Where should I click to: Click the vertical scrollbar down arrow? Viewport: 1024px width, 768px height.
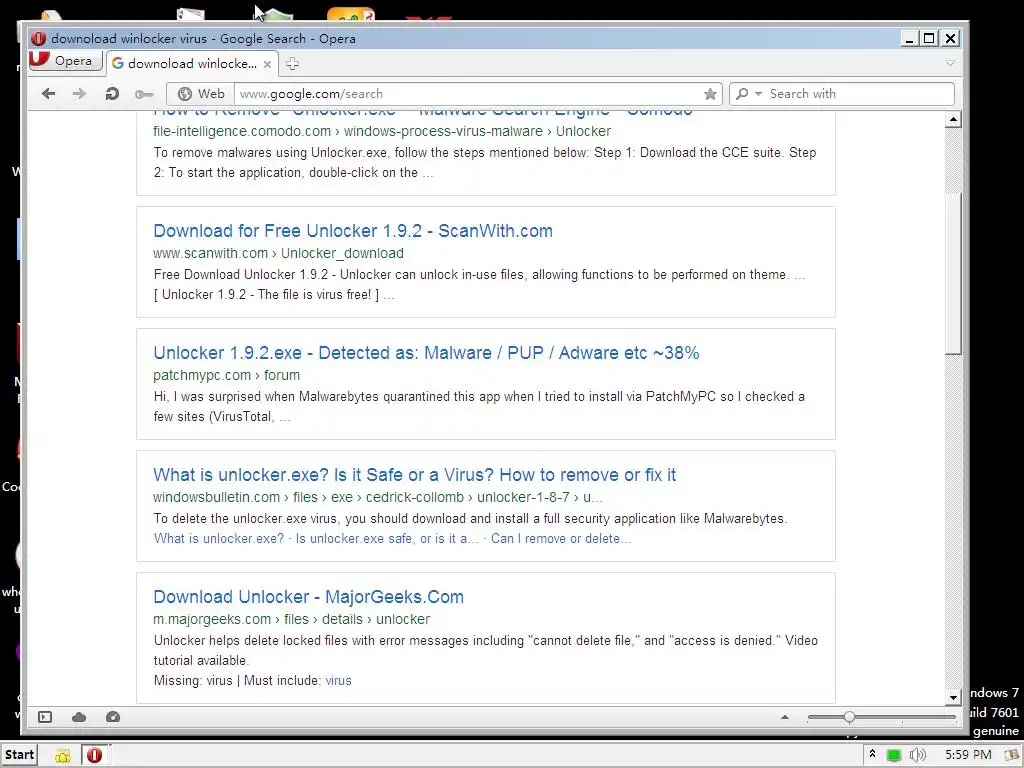(x=953, y=697)
